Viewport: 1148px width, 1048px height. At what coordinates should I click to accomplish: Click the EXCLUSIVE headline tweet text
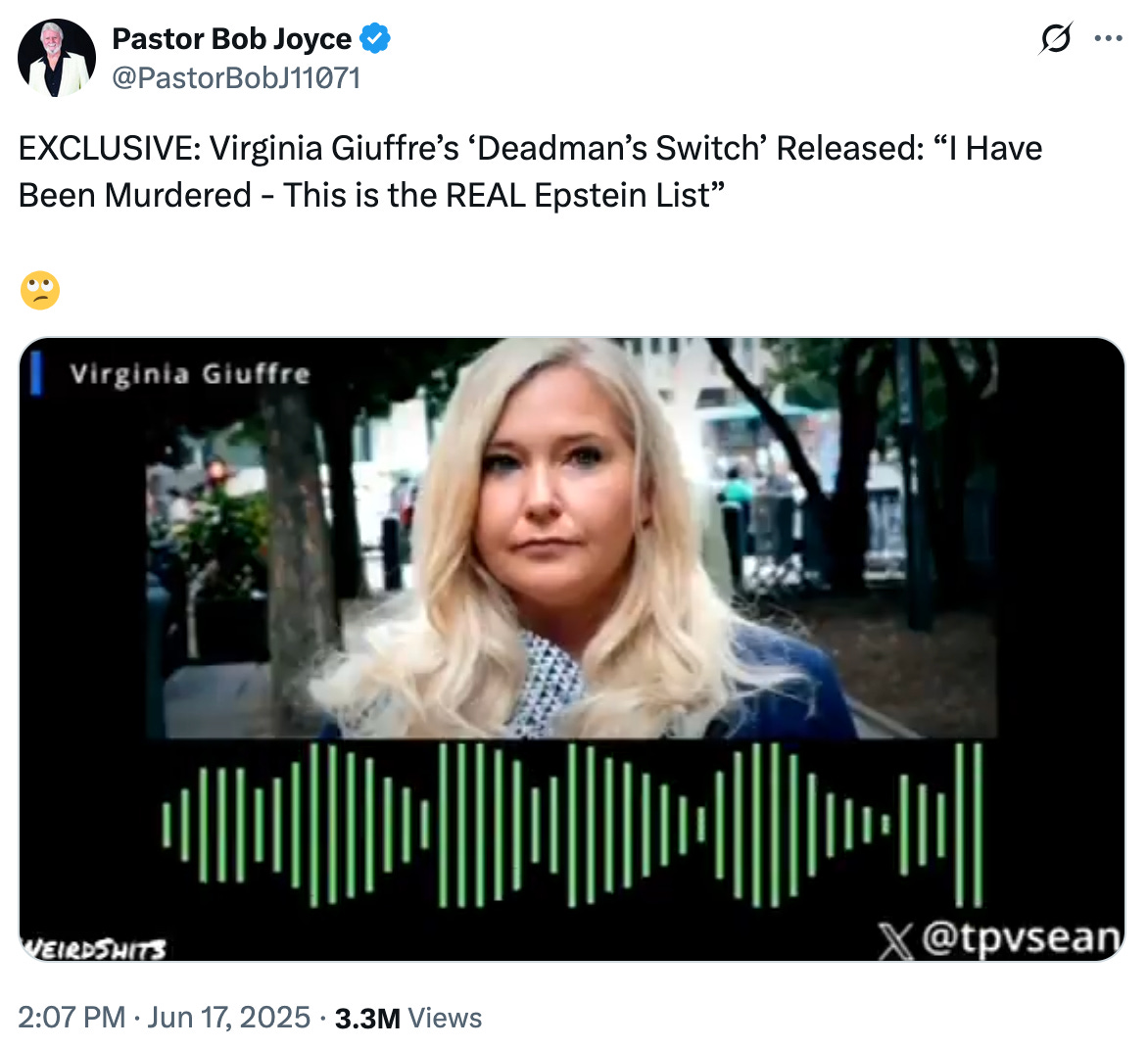click(x=530, y=172)
